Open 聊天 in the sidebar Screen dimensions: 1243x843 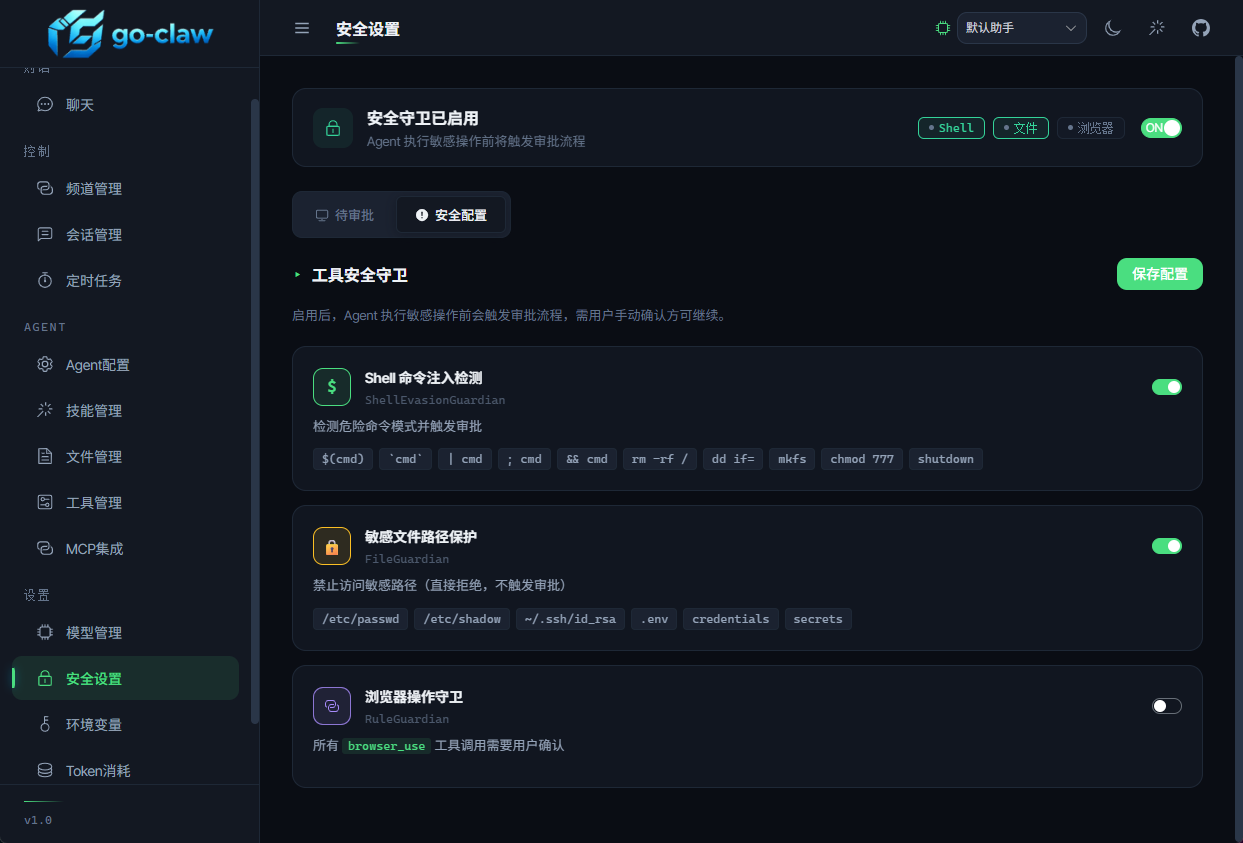[126, 104]
